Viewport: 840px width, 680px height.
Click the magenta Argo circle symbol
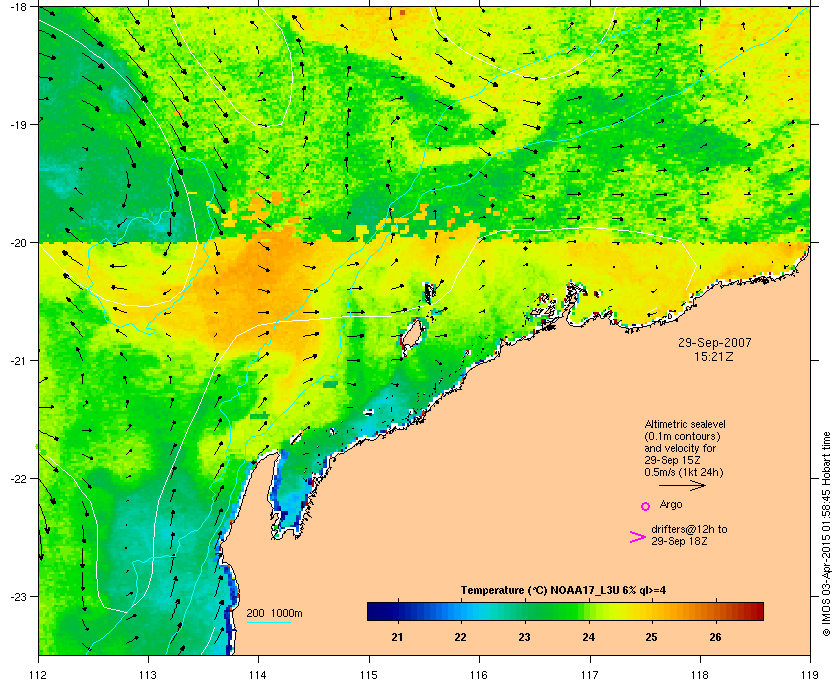tap(646, 506)
